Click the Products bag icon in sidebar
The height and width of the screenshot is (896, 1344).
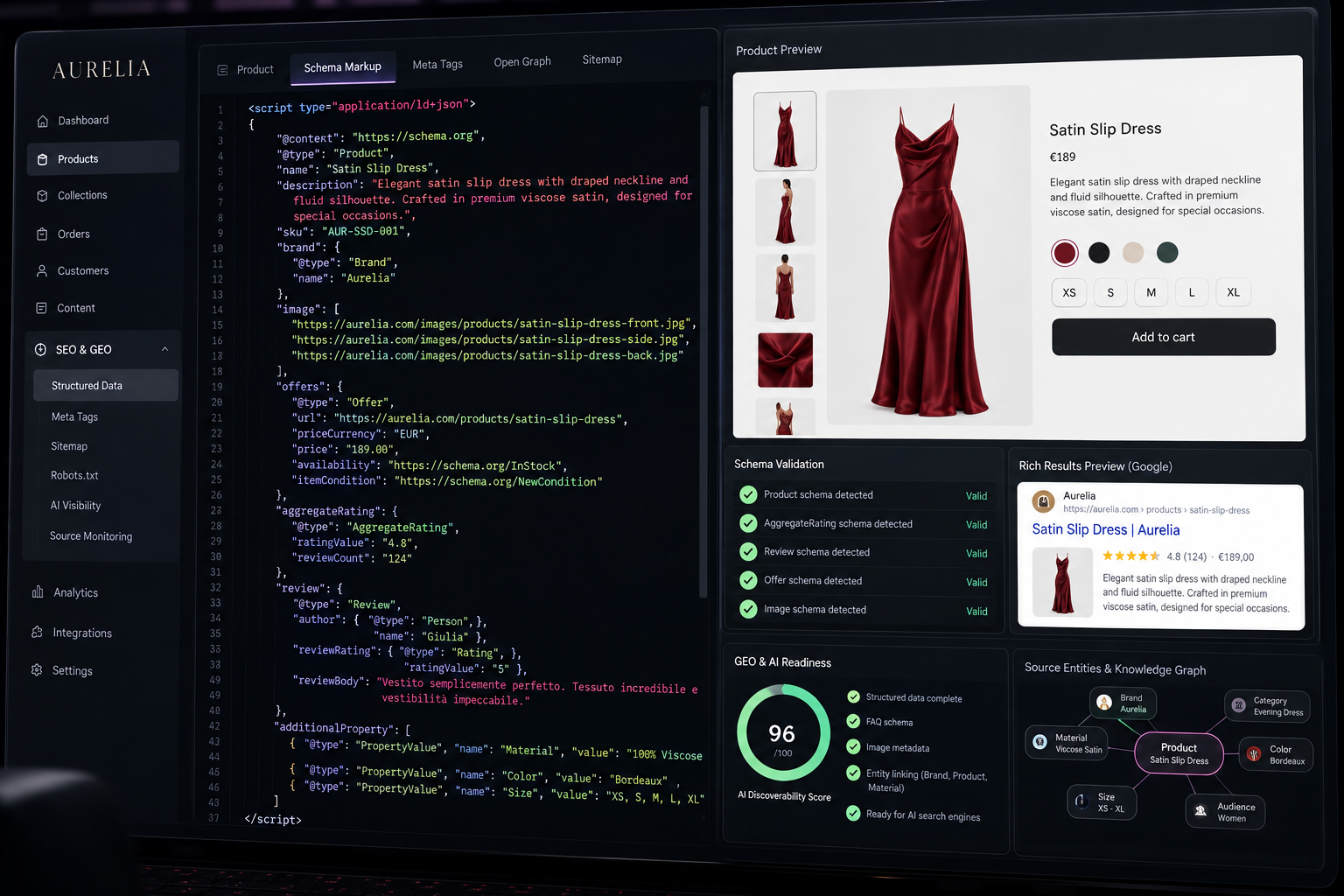point(42,159)
